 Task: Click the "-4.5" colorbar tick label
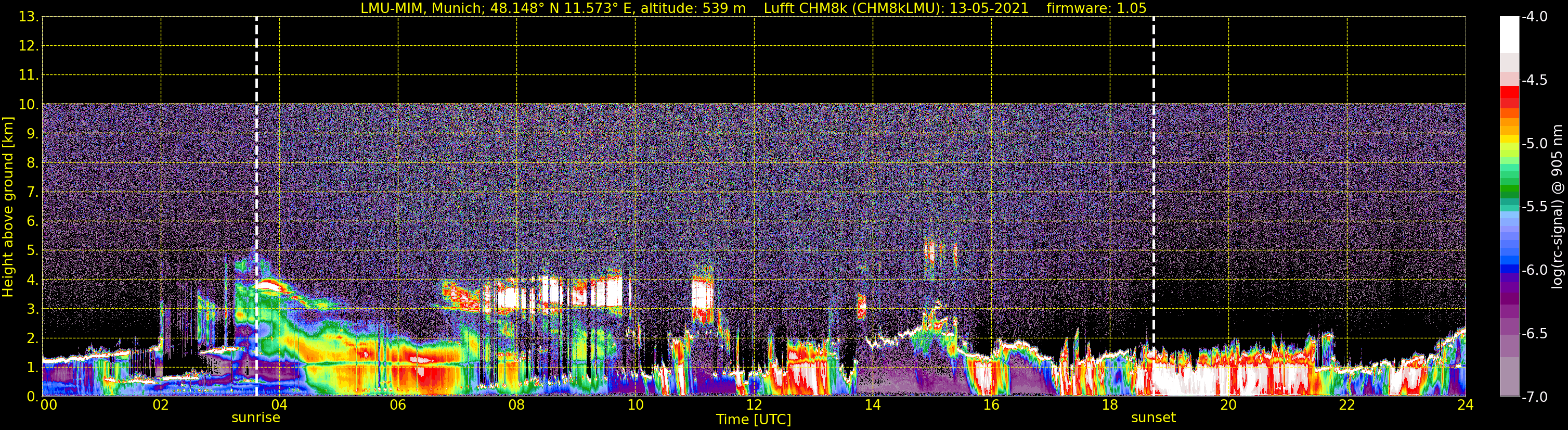pos(1535,80)
